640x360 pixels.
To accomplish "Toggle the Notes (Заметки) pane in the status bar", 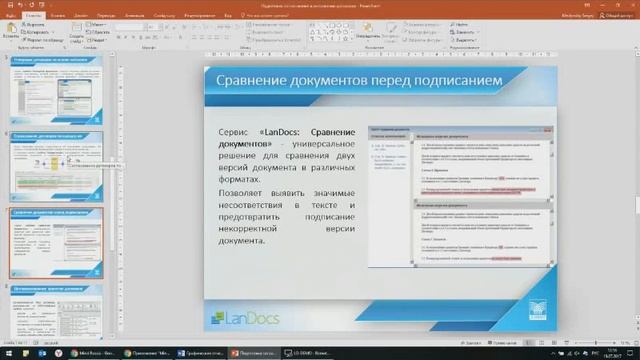I will pyautogui.click(x=471, y=343).
